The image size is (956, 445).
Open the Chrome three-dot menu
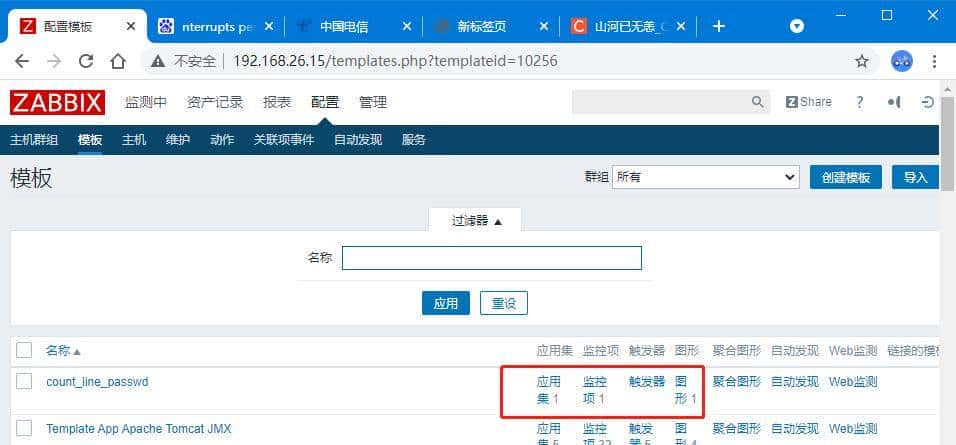(x=935, y=61)
